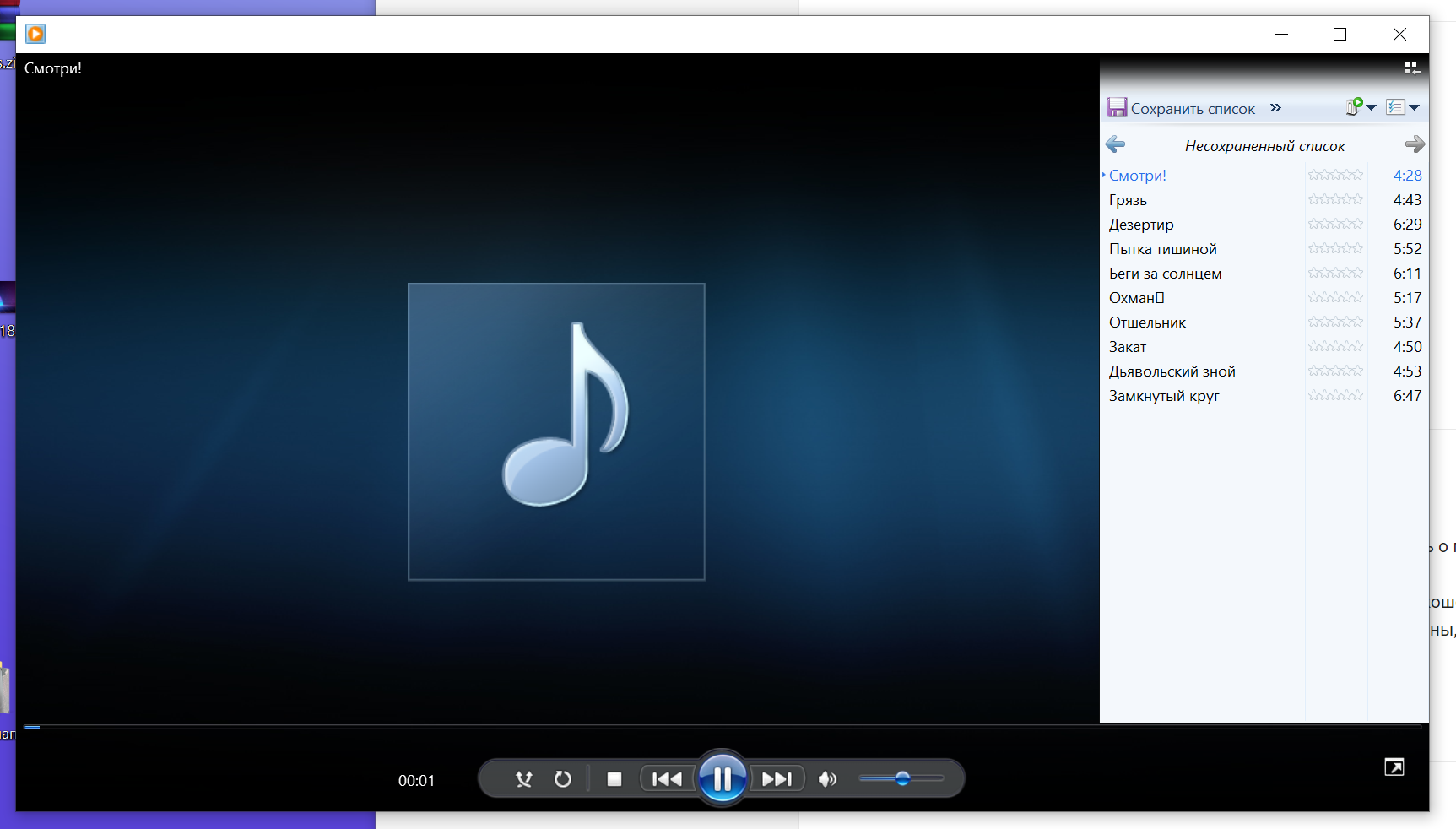
Task: Click the Windows Media Player title bar icon
Action: point(35,34)
